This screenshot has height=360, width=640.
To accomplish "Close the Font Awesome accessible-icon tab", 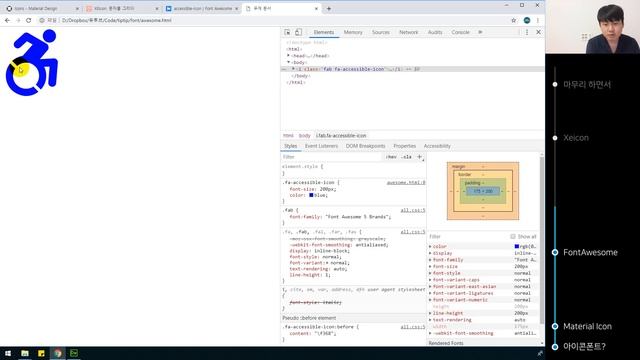I will tap(236, 9).
